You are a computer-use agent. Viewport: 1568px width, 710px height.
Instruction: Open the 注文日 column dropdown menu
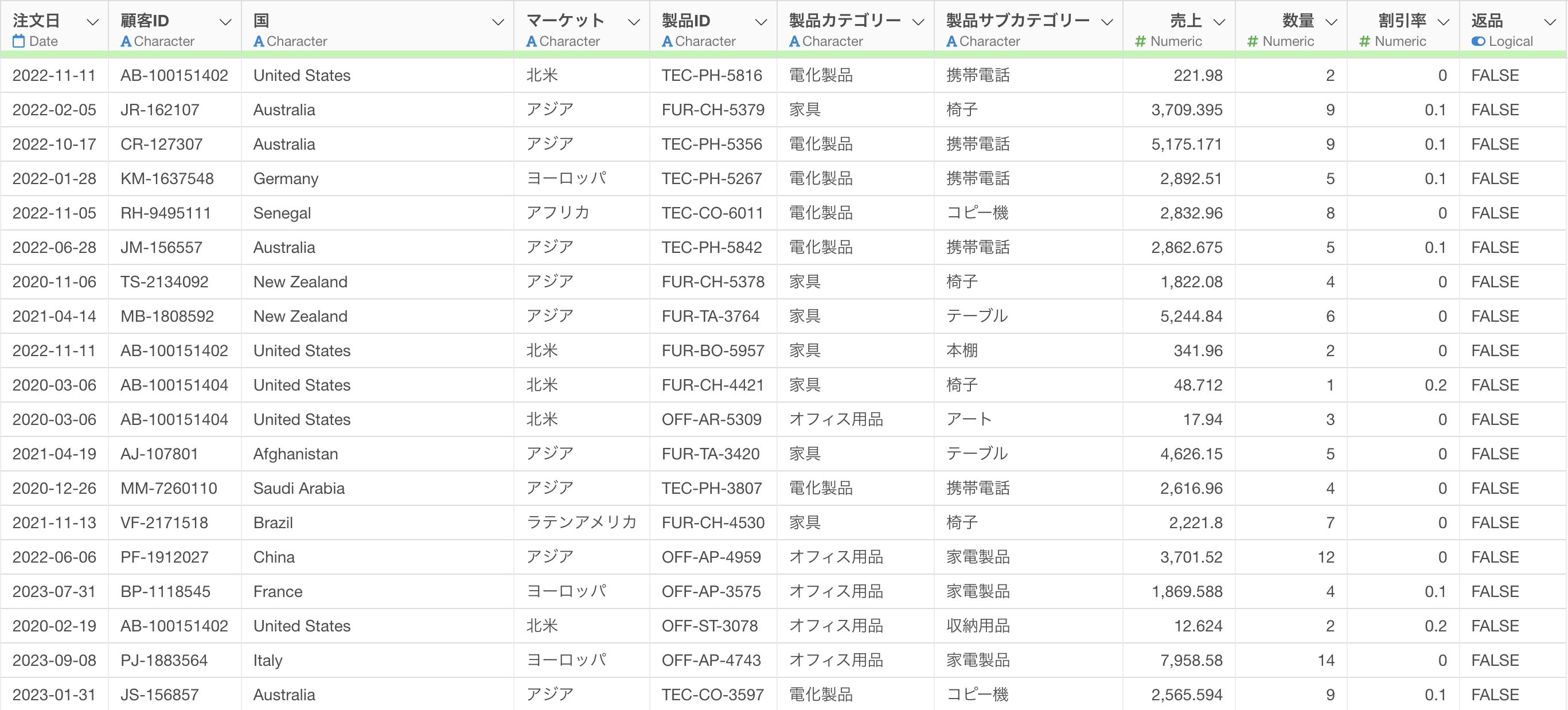tap(92, 22)
